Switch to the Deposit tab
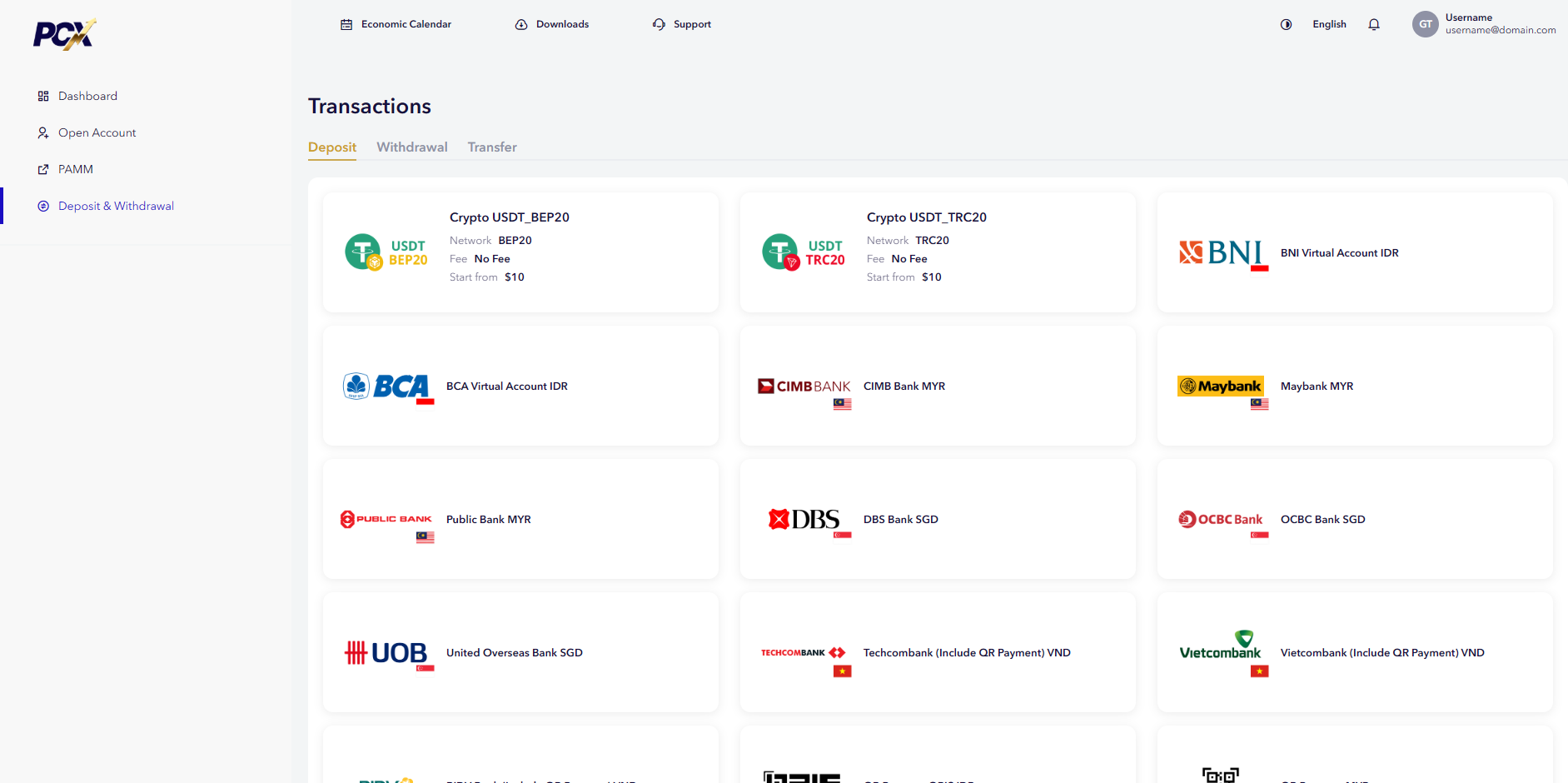Viewport: 1568px width, 783px height. point(332,147)
